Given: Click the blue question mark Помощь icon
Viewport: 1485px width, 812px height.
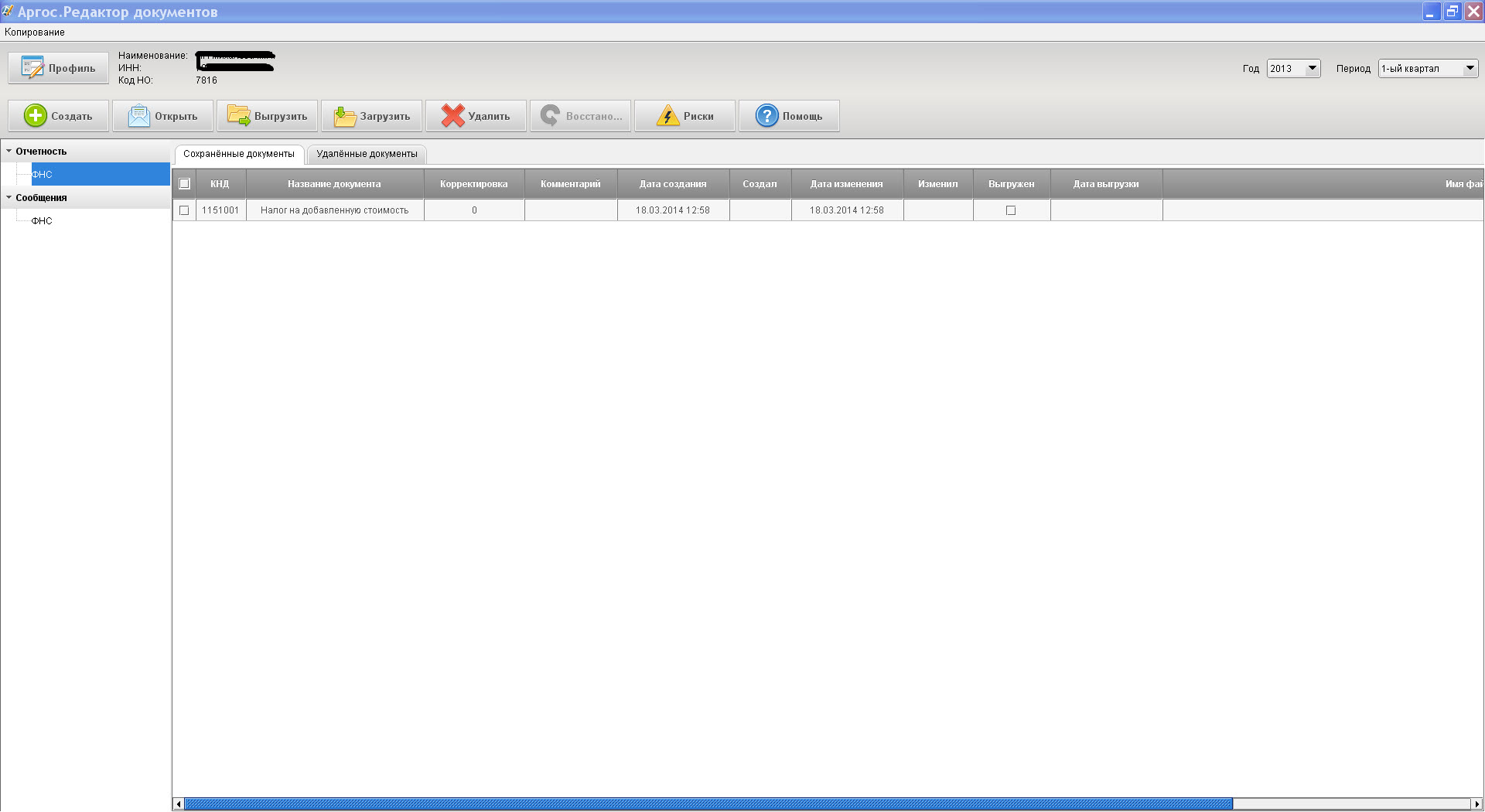Looking at the screenshot, I should click(766, 116).
